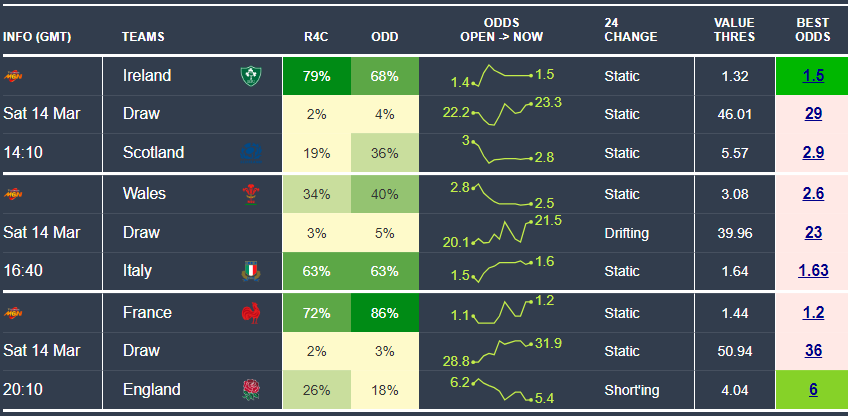The image size is (848, 416).
Task: Click Ireland's green 79% R4C cell
Action: pos(316,76)
